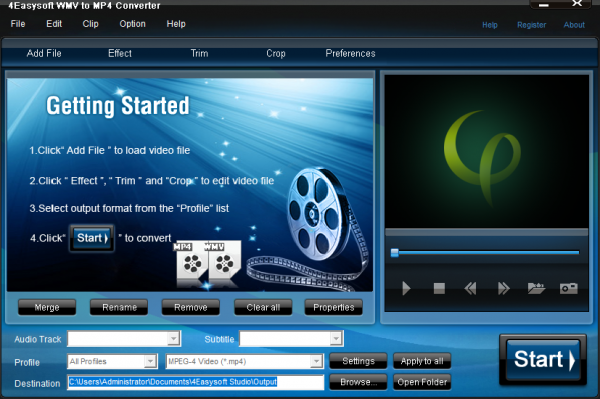Click the video preview area
600x399 pixels.
[x=486, y=151]
